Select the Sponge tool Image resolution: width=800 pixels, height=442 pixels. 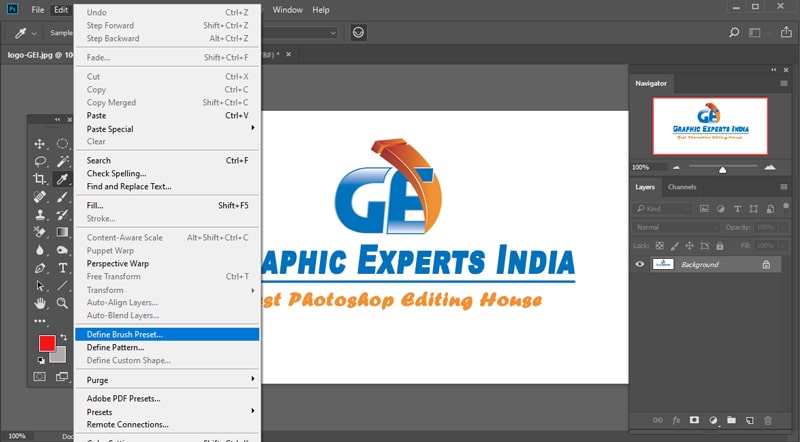[62, 250]
